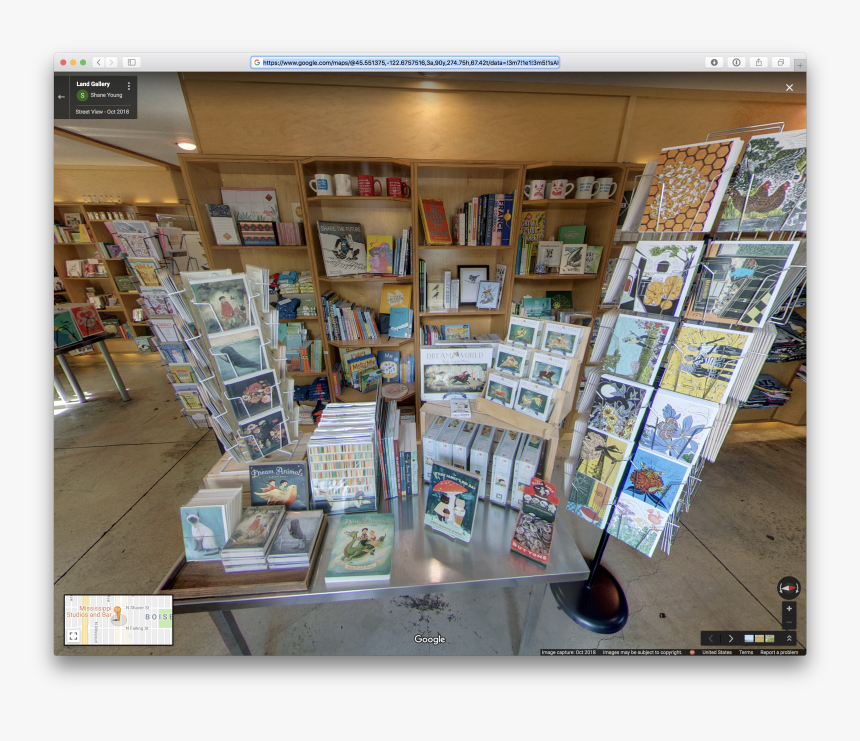Select the first photo thumbnail in strip
860x741 pixels.
click(x=749, y=638)
